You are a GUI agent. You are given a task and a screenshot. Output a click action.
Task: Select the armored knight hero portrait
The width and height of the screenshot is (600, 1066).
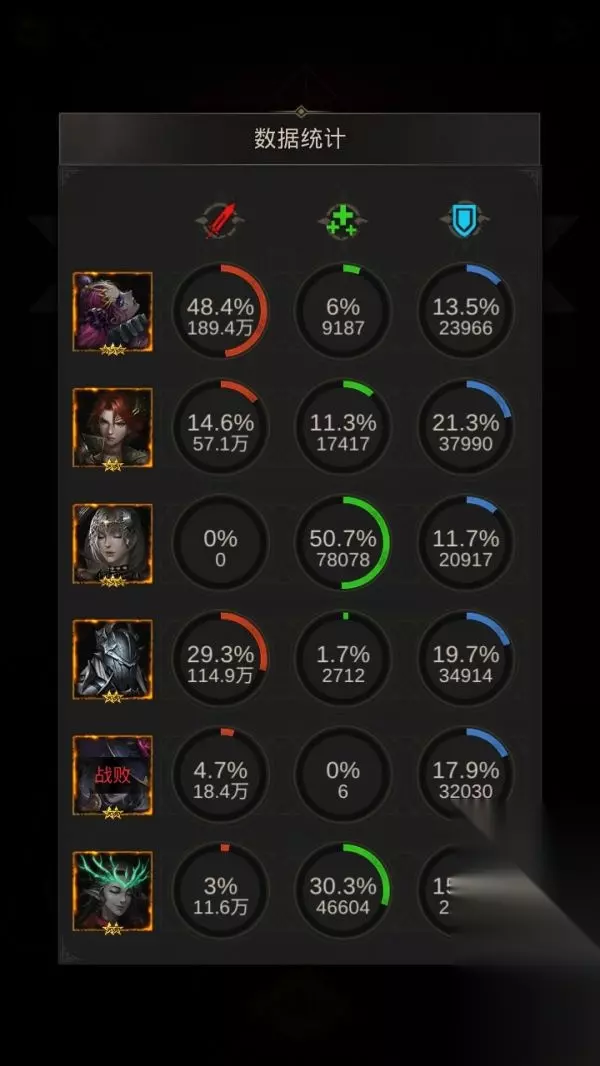click(113, 659)
